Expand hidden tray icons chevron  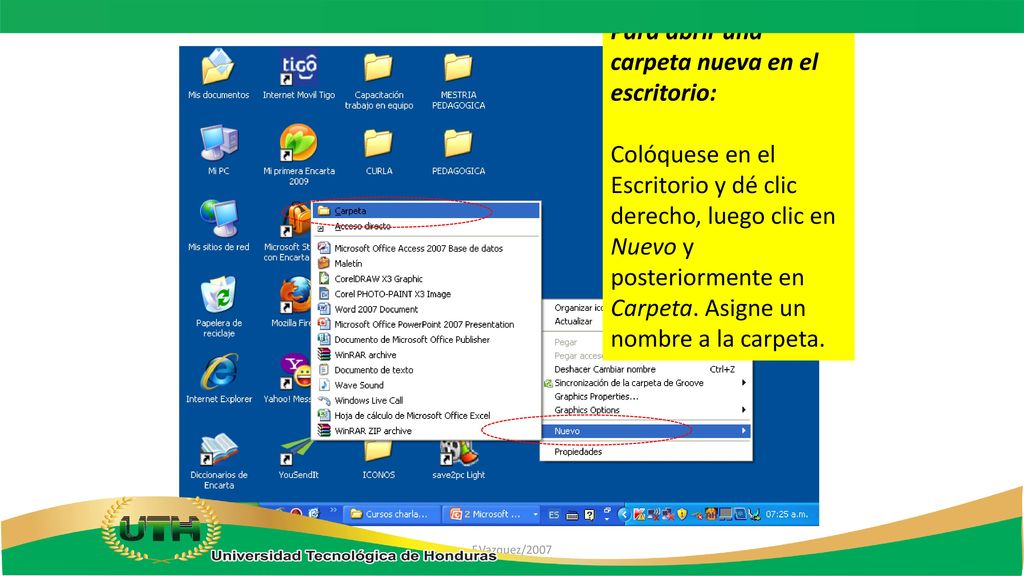pos(623,515)
